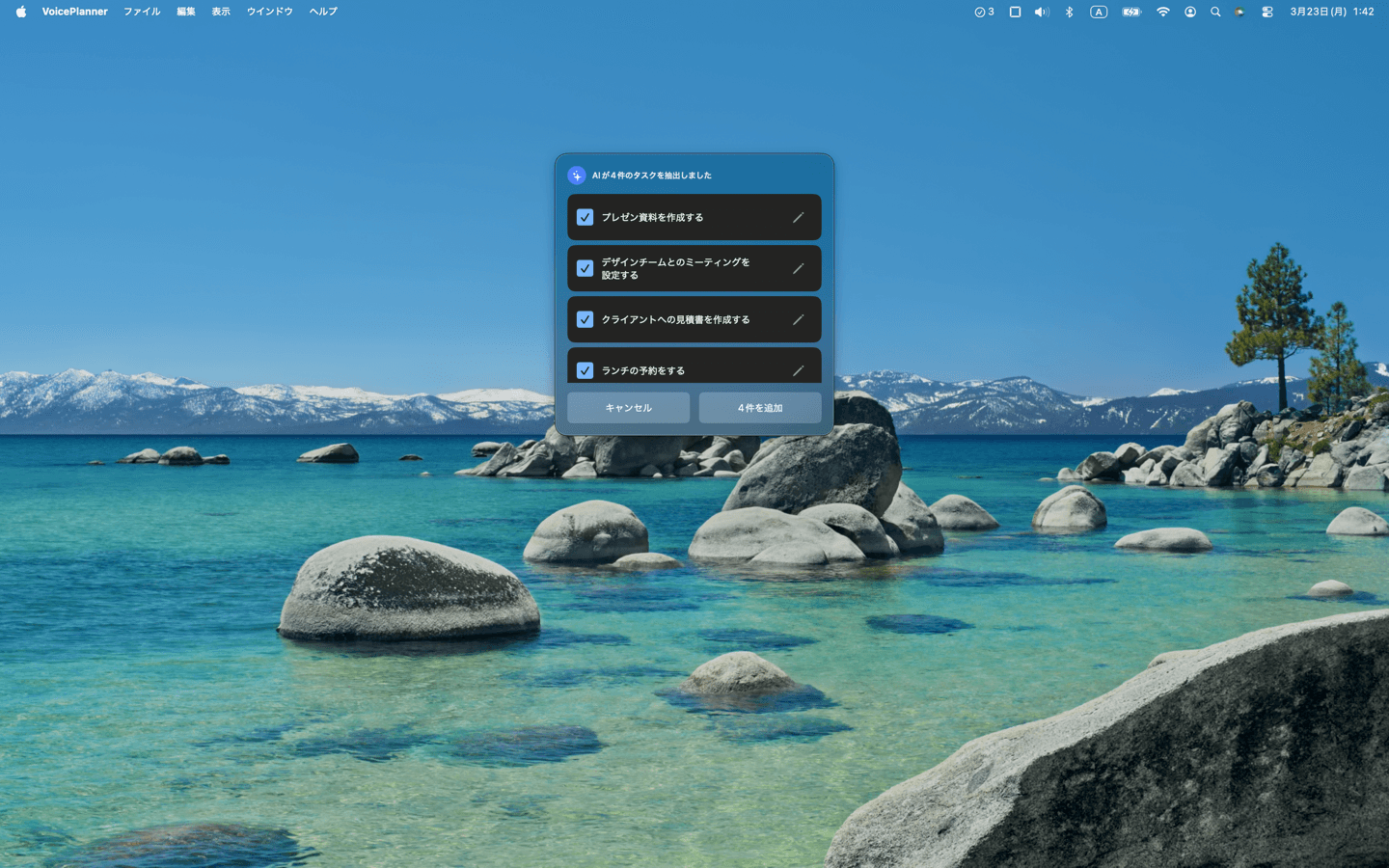Screen dimensions: 1389x868
Task: Open the 編集 menu
Action: pos(186,12)
